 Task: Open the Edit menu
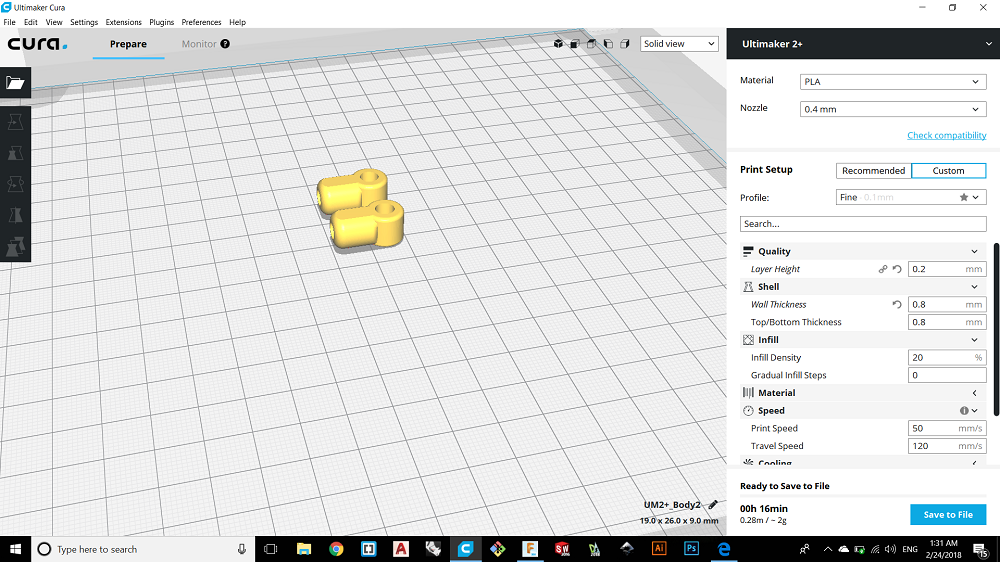pos(31,22)
